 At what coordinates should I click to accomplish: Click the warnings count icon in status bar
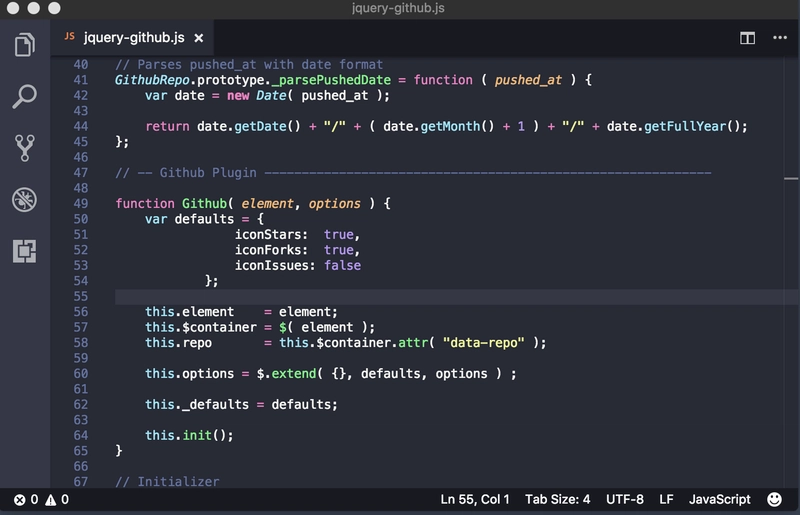coord(51,500)
